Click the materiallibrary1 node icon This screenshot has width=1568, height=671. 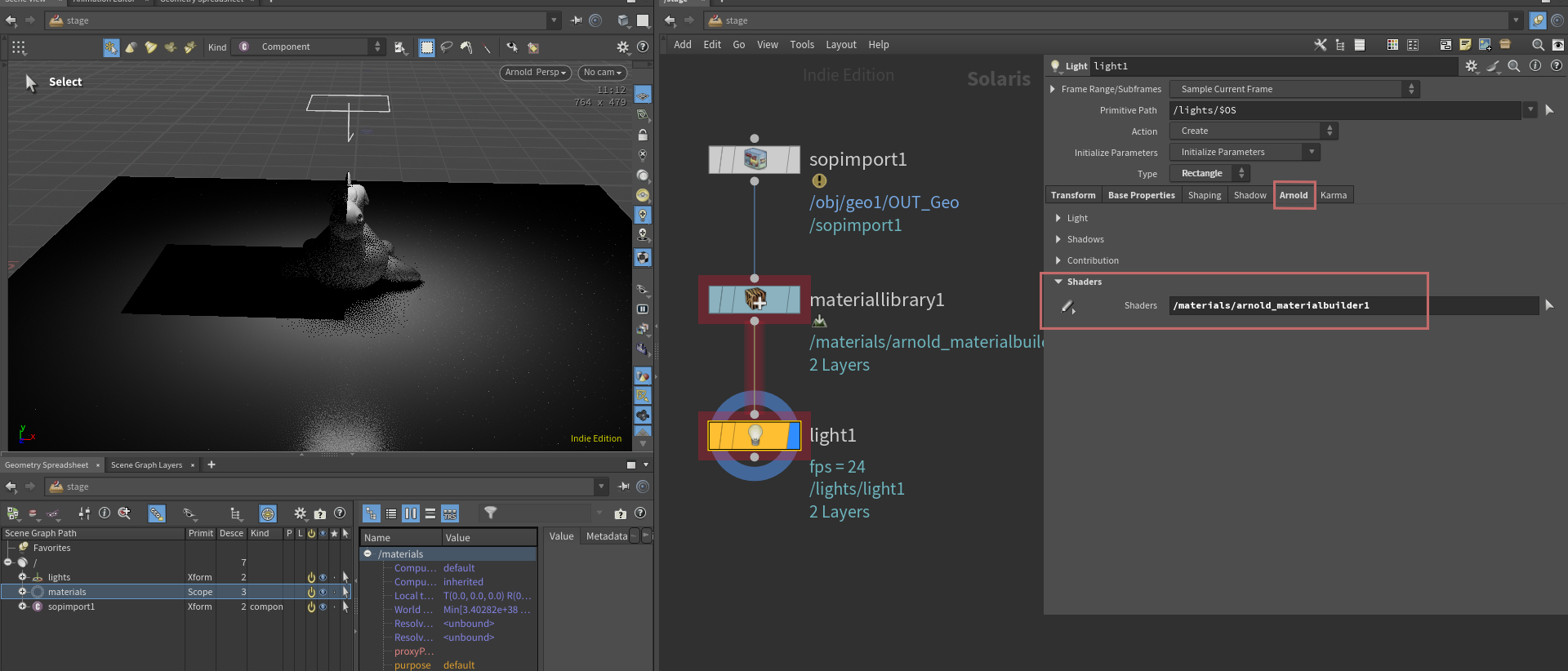(x=755, y=300)
